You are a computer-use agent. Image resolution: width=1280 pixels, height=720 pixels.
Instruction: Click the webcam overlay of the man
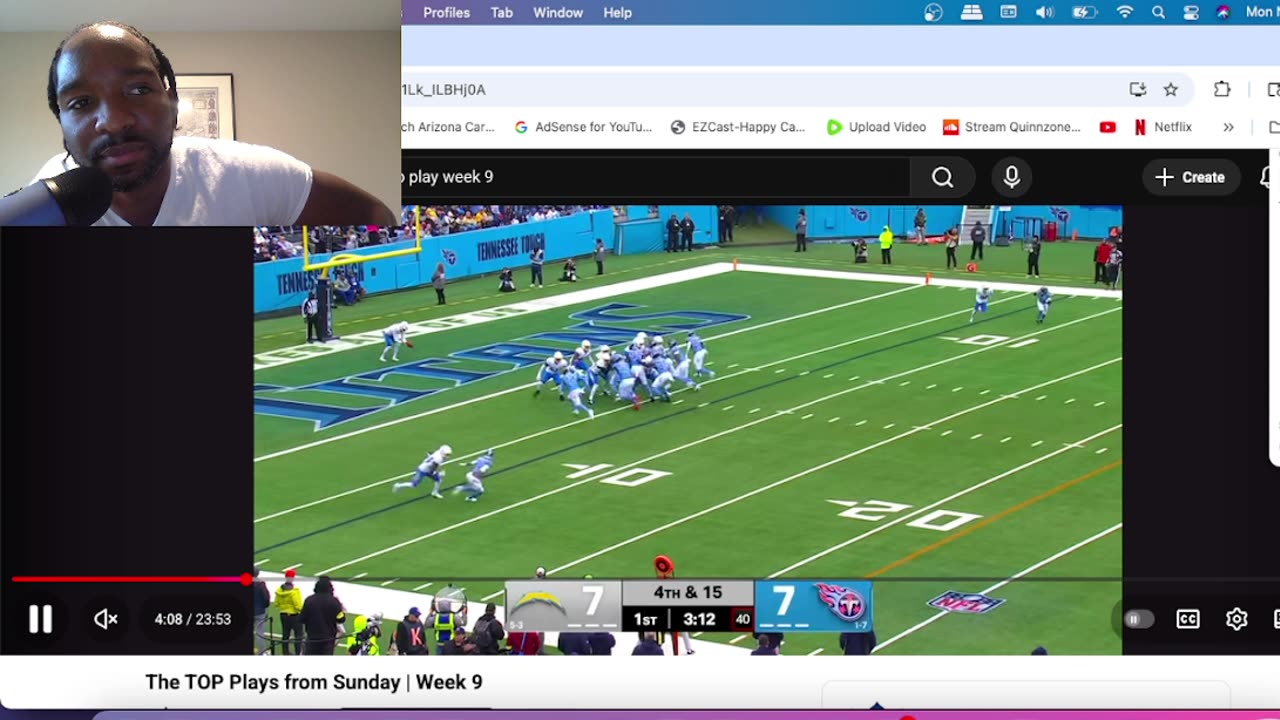(200, 113)
